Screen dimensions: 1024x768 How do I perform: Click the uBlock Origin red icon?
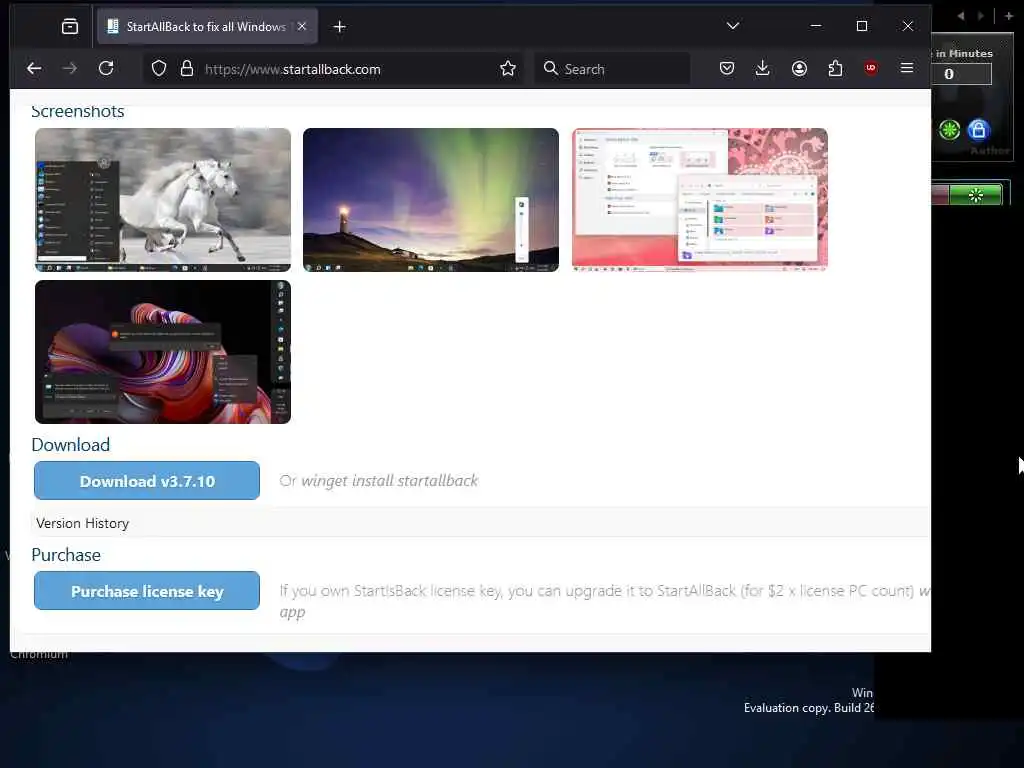(871, 68)
